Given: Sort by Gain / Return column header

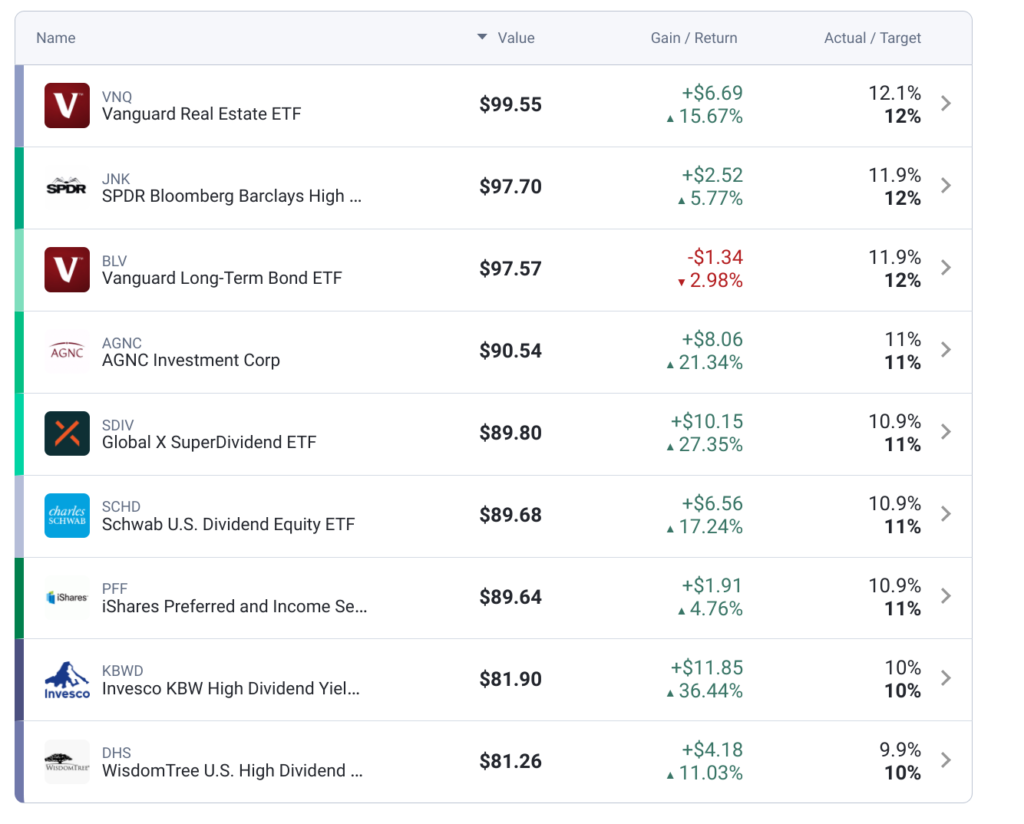Looking at the screenshot, I should coord(694,38).
